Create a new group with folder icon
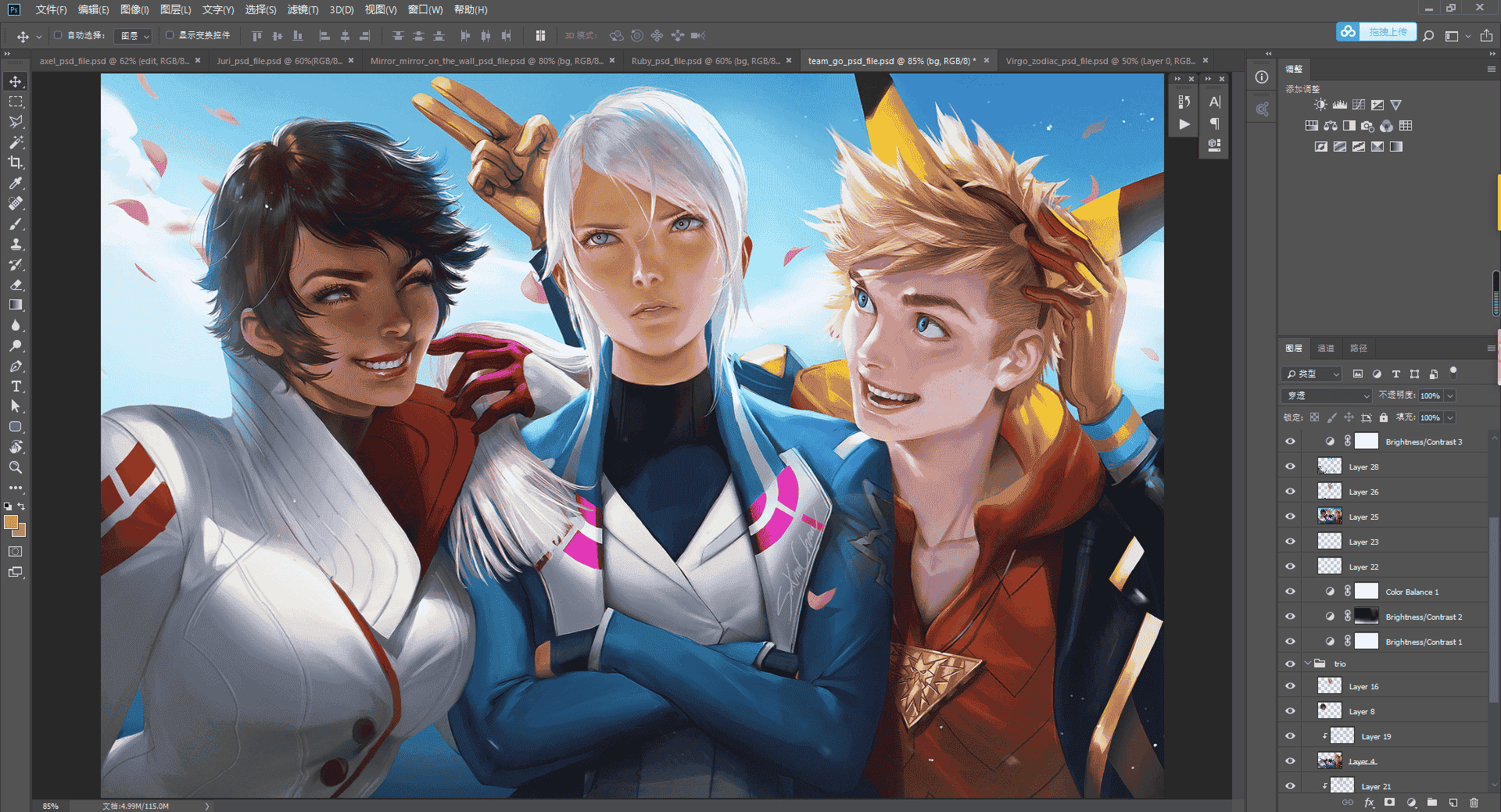1501x812 pixels. [x=1431, y=802]
